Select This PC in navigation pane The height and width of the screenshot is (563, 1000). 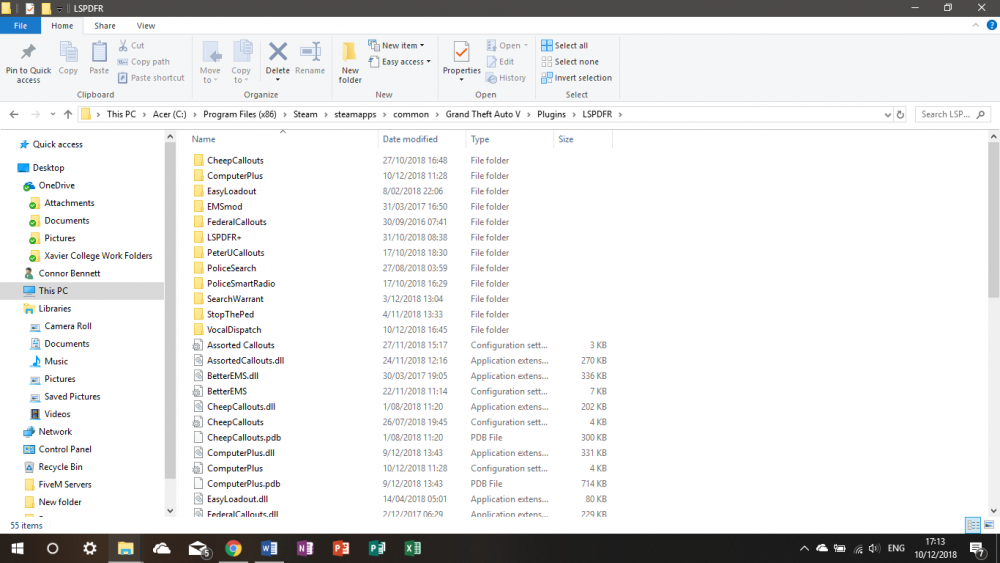pyautogui.click(x=53, y=291)
